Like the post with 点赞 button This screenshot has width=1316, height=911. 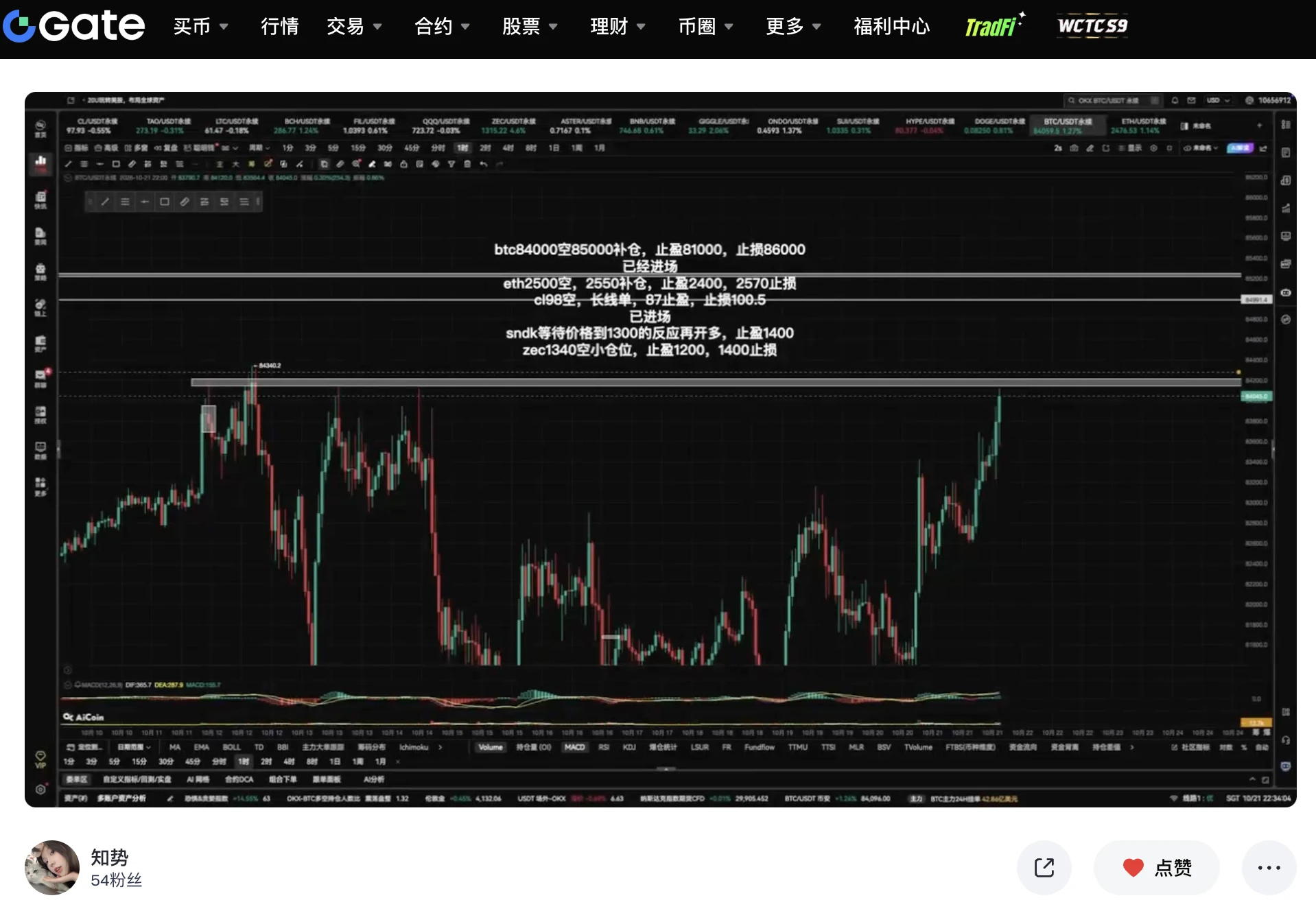(x=1157, y=868)
